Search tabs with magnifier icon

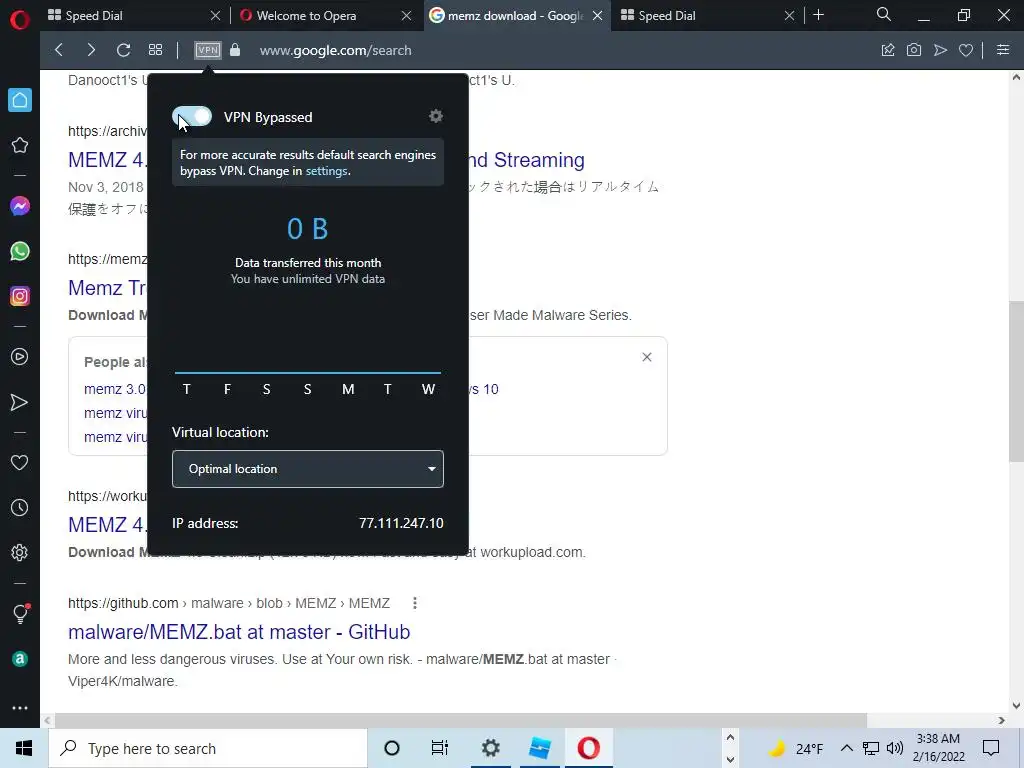coord(884,14)
